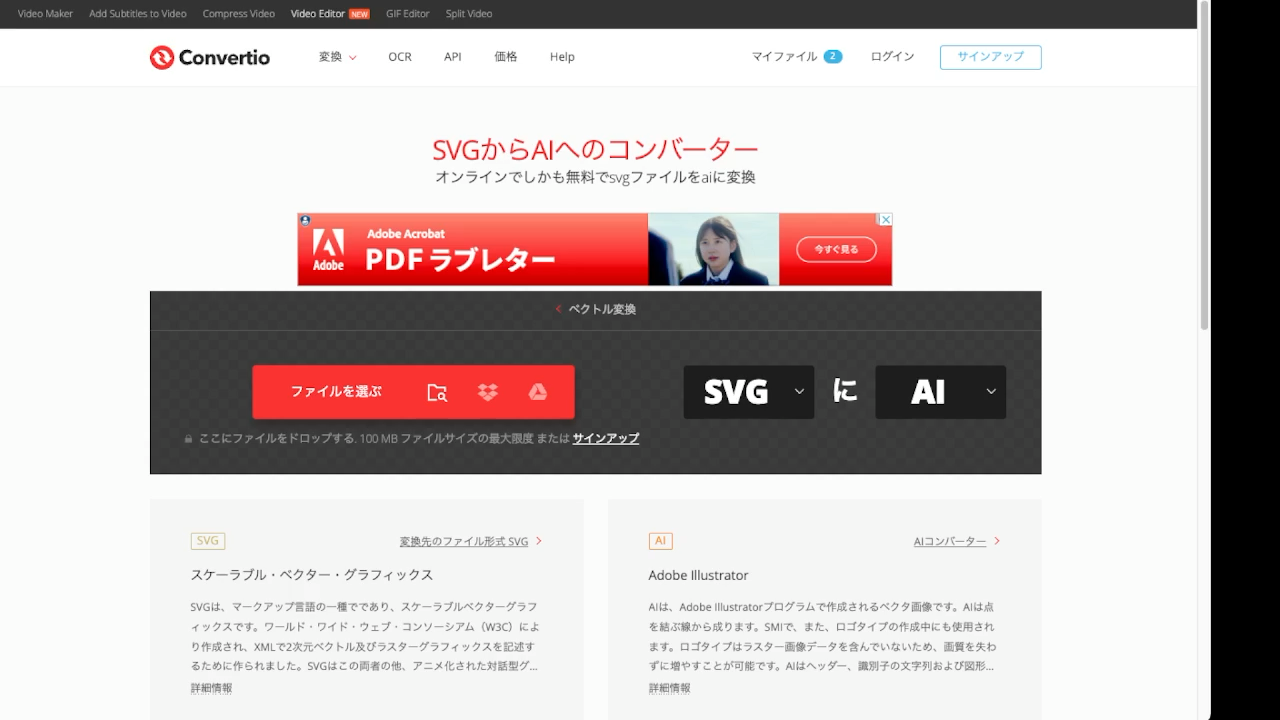Screen dimensions: 1280x720
Task: Choose file from Dropbox icon
Action: pos(488,392)
